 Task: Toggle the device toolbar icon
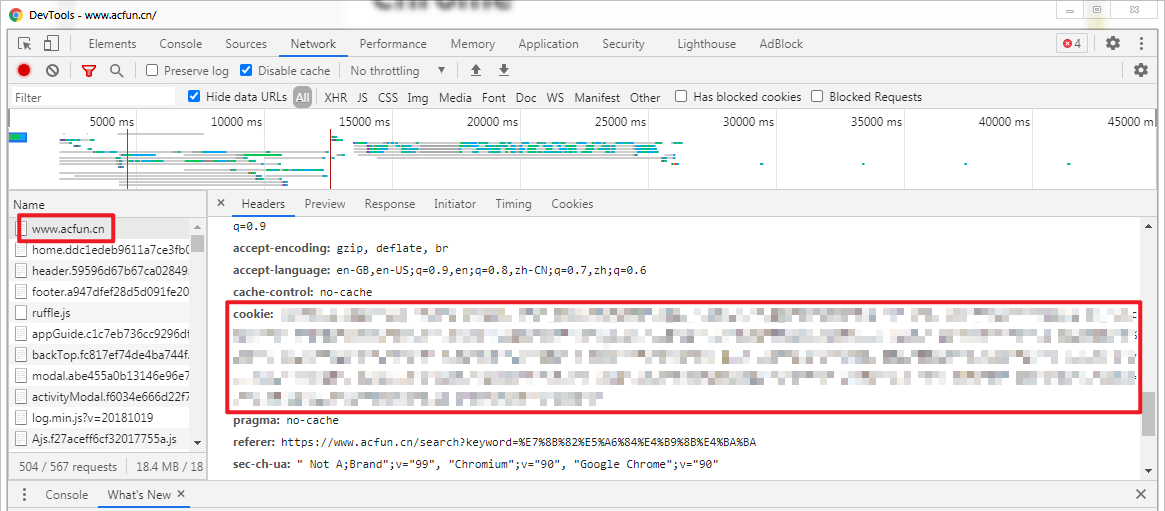pyautogui.click(x=51, y=43)
